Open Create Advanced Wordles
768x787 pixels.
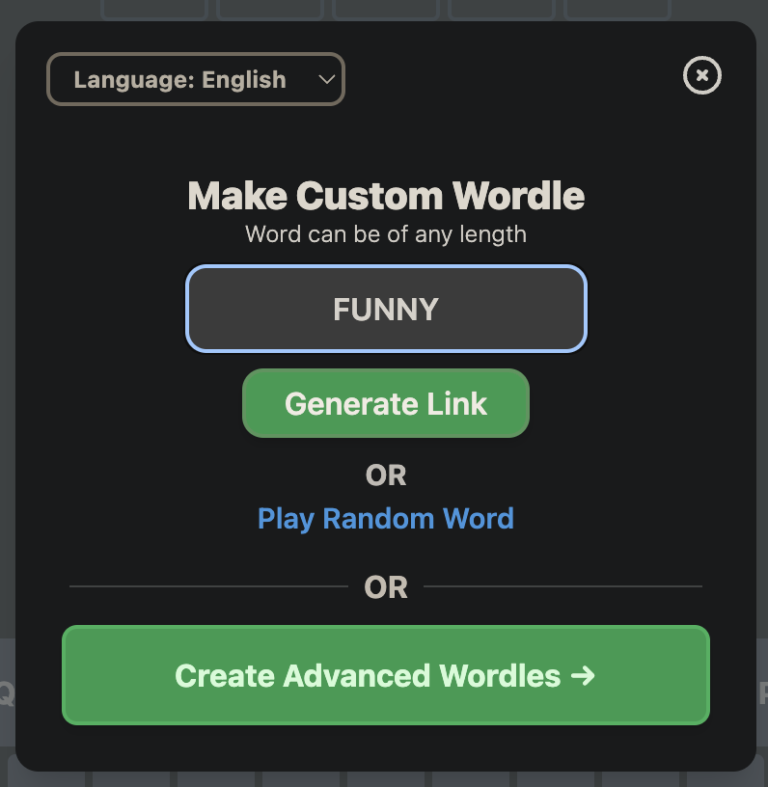click(x=385, y=675)
